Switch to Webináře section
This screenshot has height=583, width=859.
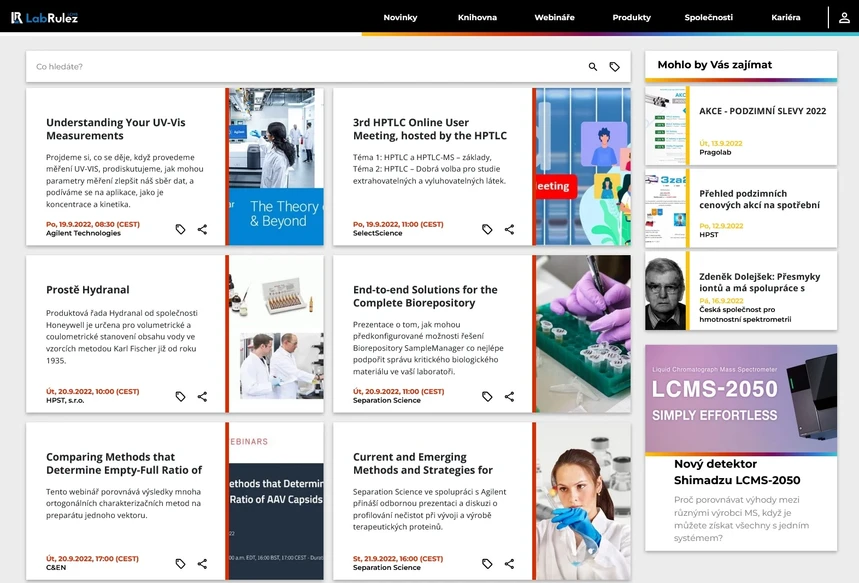[554, 18]
